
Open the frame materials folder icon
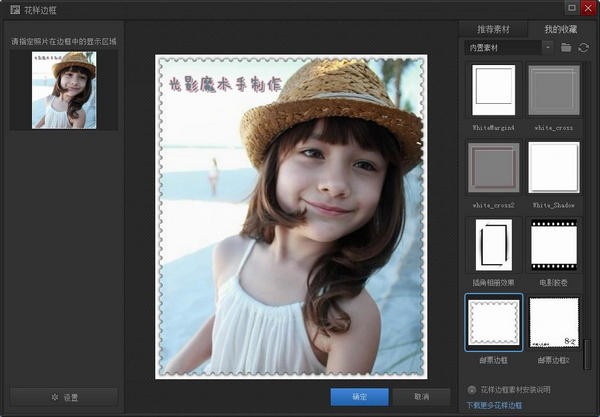tap(566, 47)
